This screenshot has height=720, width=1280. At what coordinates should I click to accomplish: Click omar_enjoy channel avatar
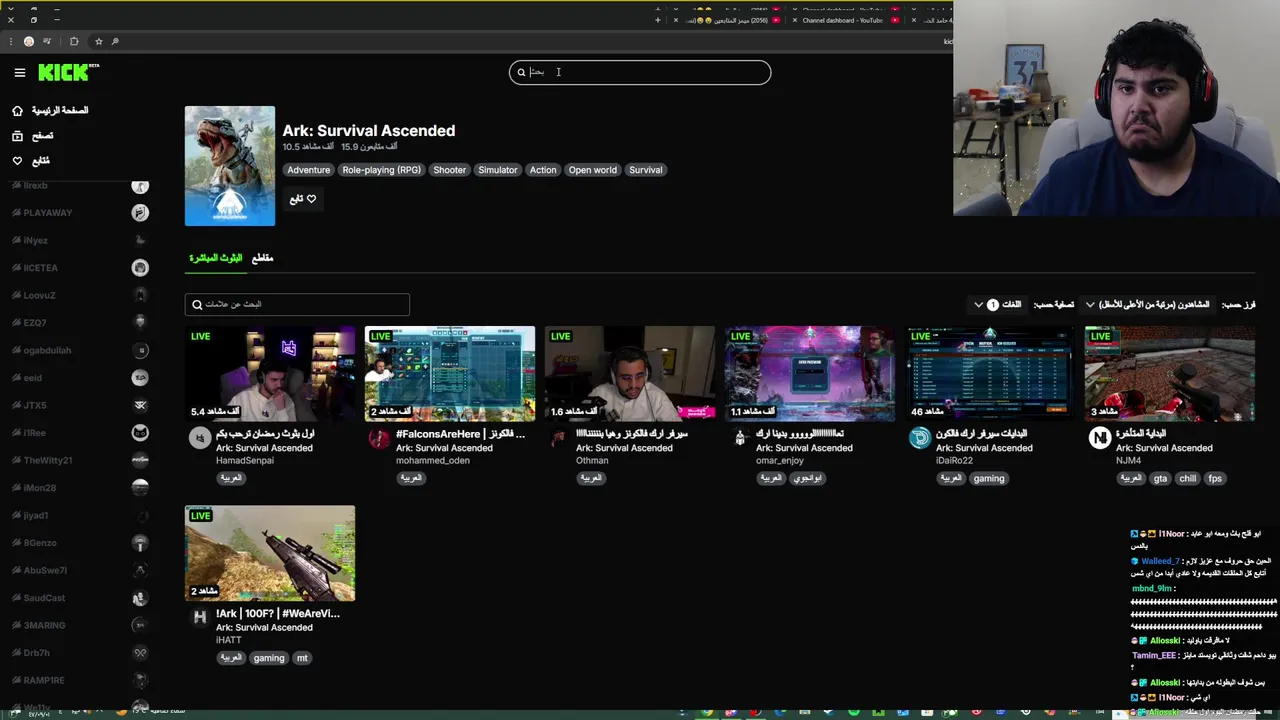[740, 438]
